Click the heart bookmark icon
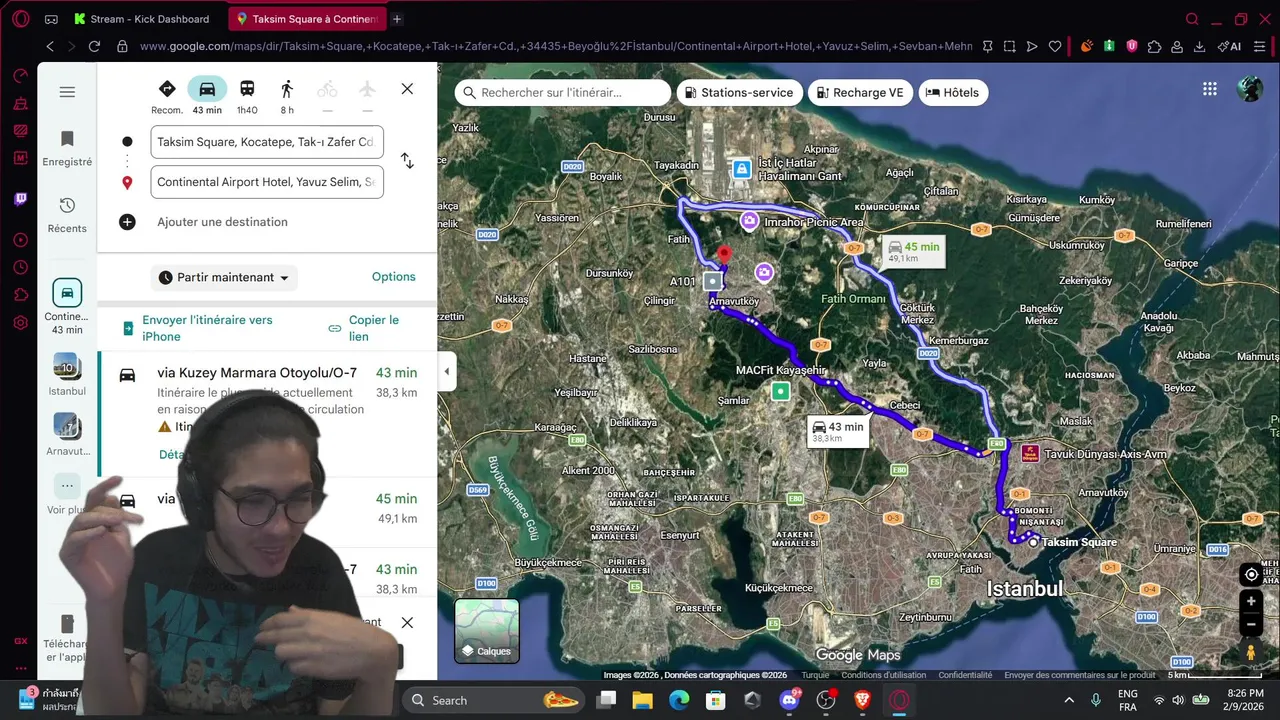The height and width of the screenshot is (720, 1280). tap(1055, 46)
